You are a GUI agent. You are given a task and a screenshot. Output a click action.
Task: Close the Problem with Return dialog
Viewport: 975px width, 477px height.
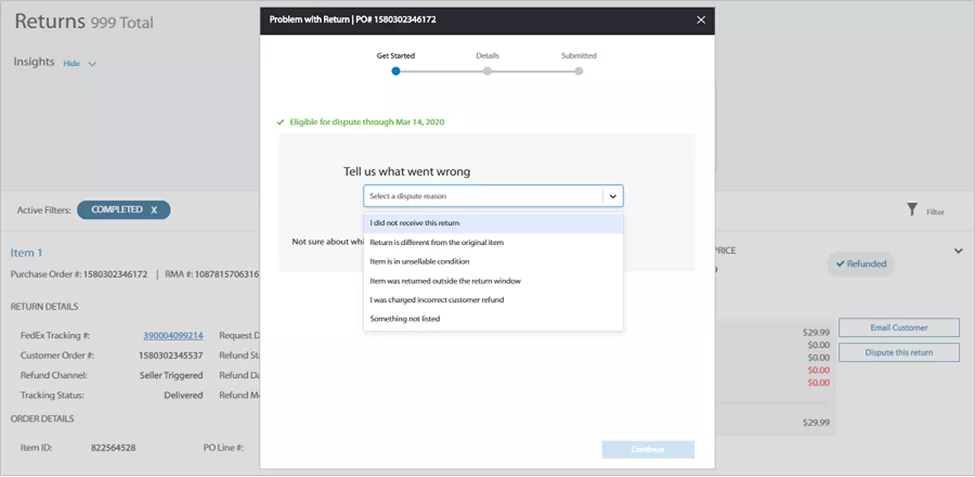(700, 19)
